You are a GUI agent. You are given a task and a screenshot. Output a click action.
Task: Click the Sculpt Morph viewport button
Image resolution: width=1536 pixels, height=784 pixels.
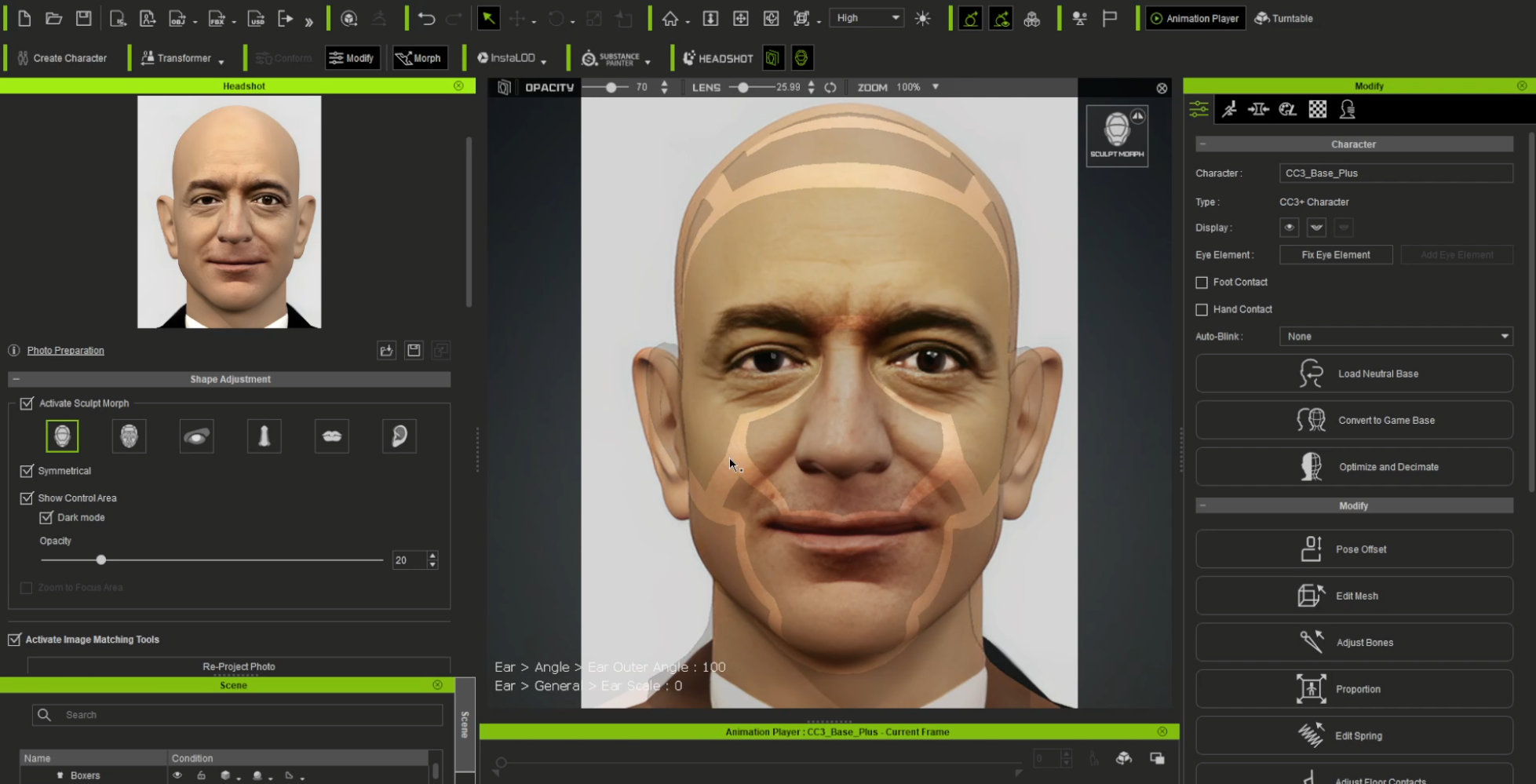click(1117, 136)
